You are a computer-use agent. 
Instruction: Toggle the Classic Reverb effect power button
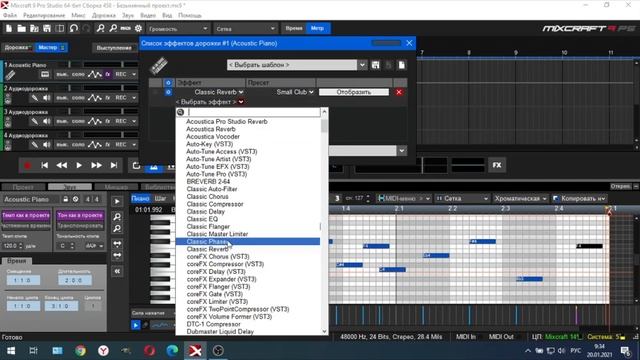[168, 92]
